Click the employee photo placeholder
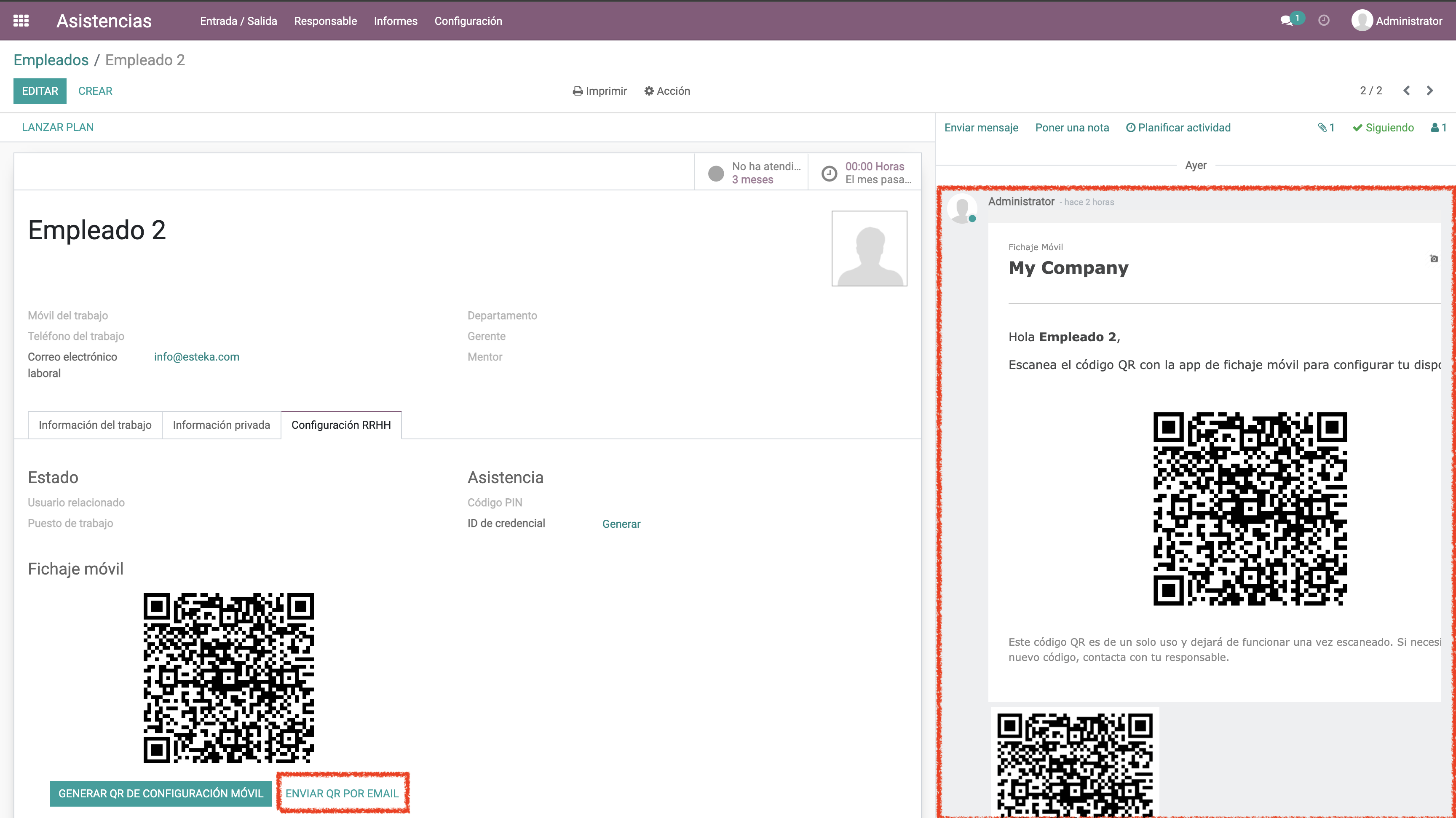 point(869,249)
